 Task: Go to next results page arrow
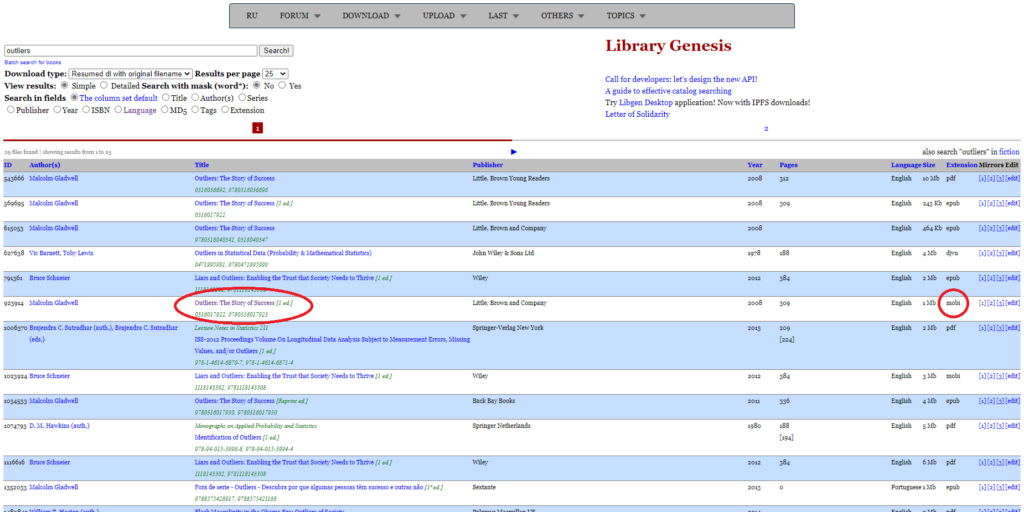click(514, 152)
